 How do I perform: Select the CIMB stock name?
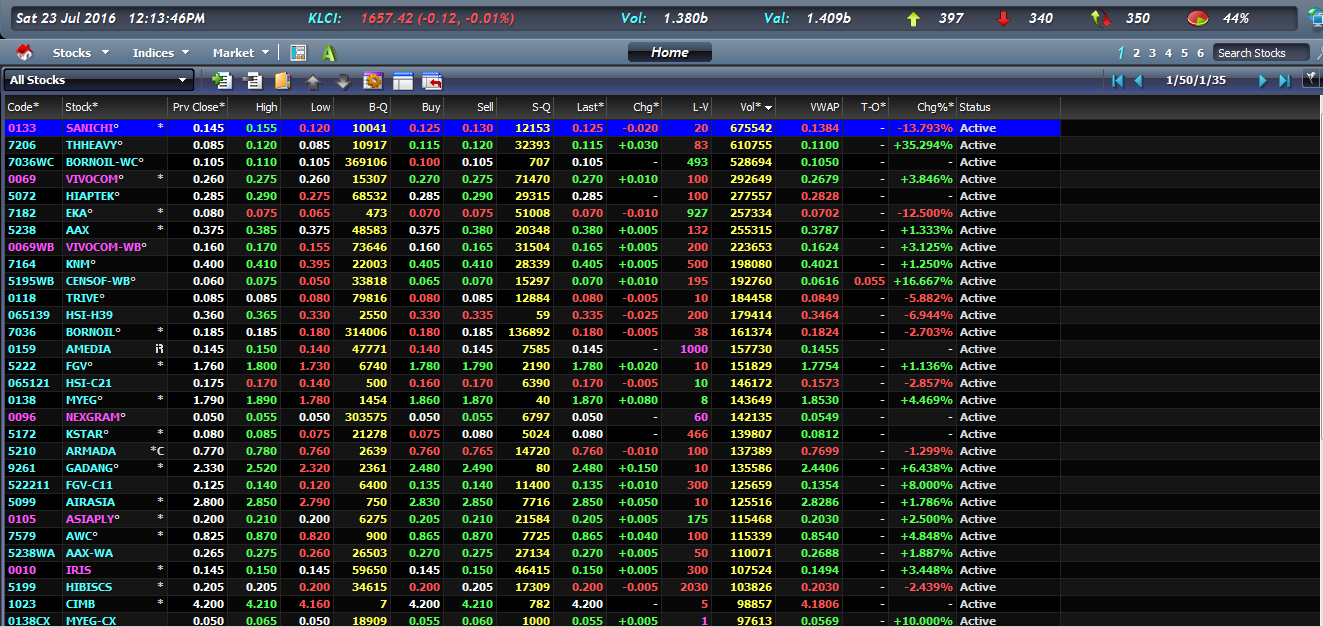pos(81,604)
